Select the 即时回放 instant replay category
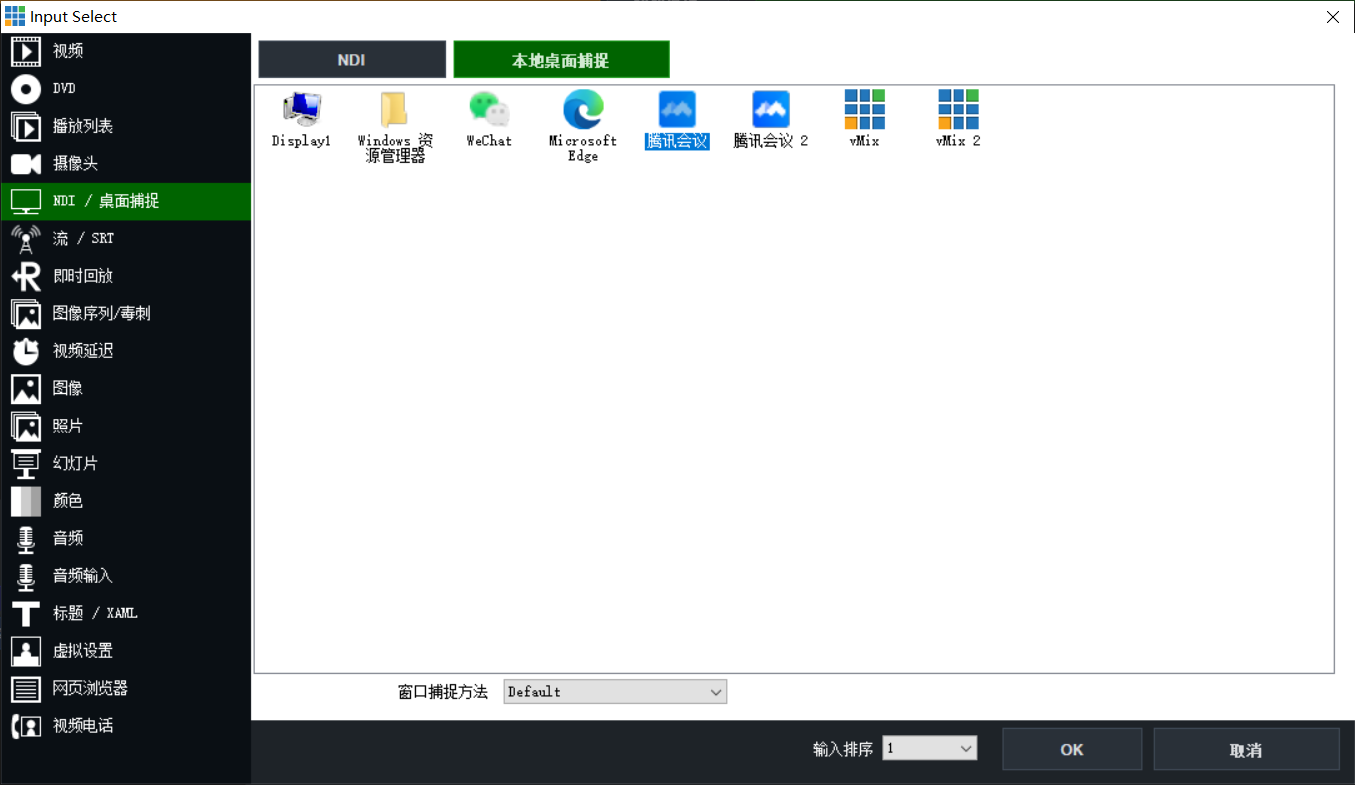The width and height of the screenshot is (1355, 785). (x=82, y=276)
